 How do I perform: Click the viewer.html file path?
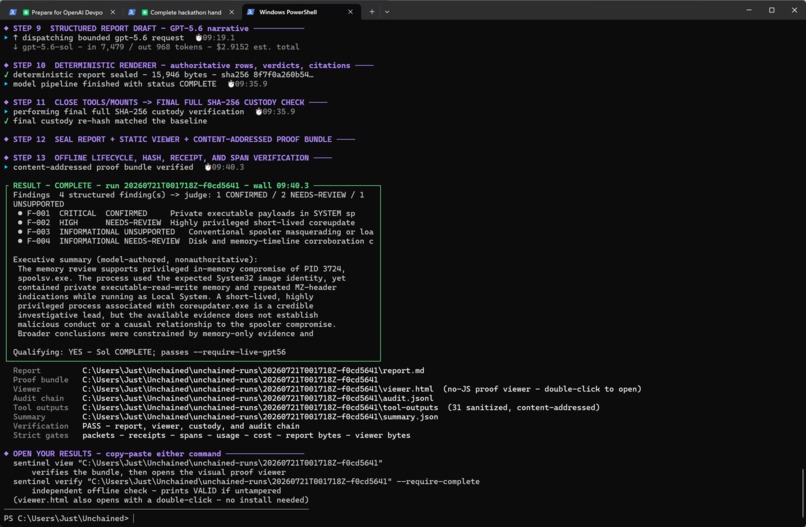[258, 389]
